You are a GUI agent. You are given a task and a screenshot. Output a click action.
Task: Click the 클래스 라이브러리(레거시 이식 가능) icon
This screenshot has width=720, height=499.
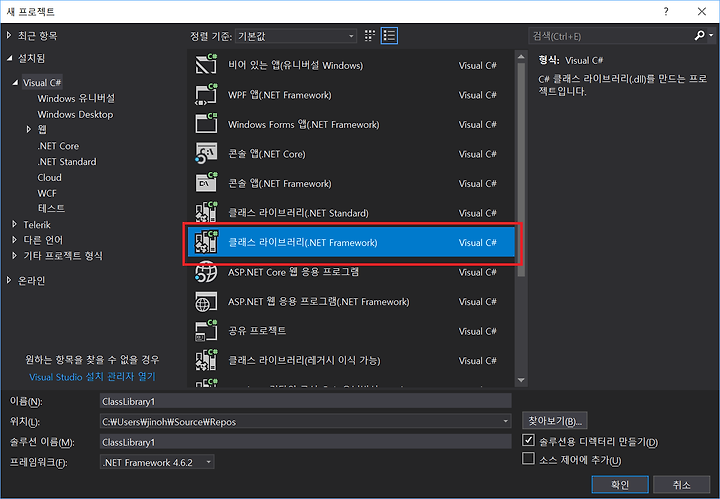click(x=206, y=360)
